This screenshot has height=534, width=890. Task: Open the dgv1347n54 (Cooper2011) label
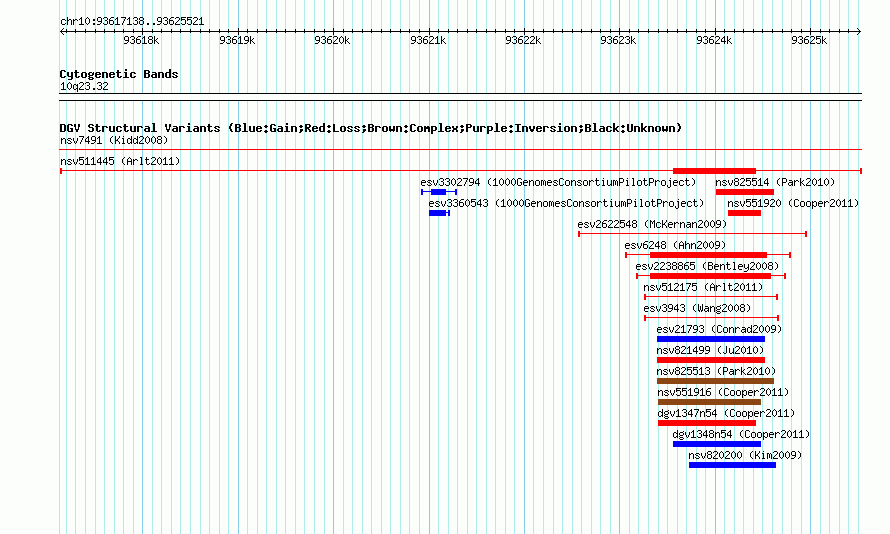click(726, 413)
